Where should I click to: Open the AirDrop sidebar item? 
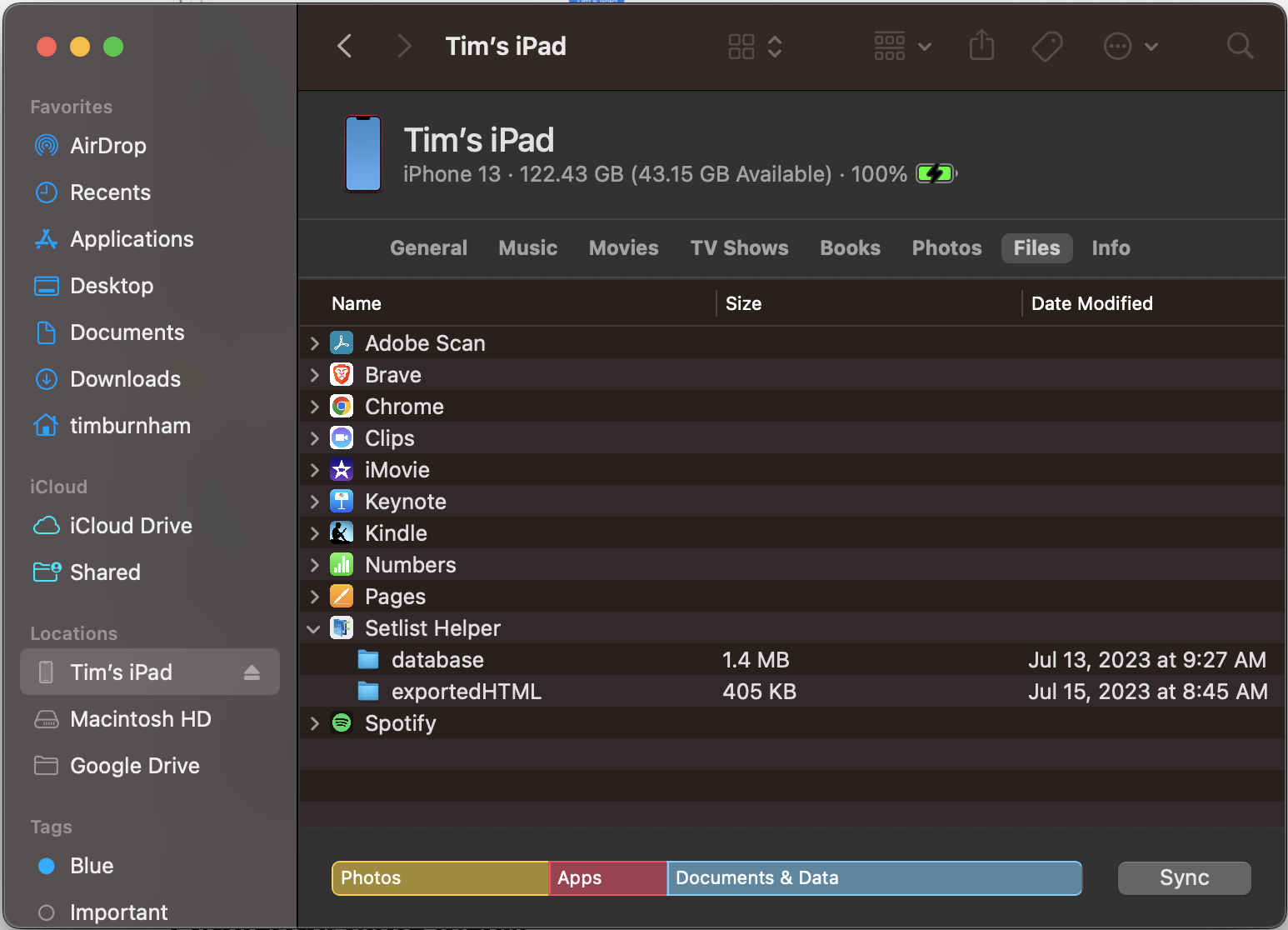[x=107, y=146]
